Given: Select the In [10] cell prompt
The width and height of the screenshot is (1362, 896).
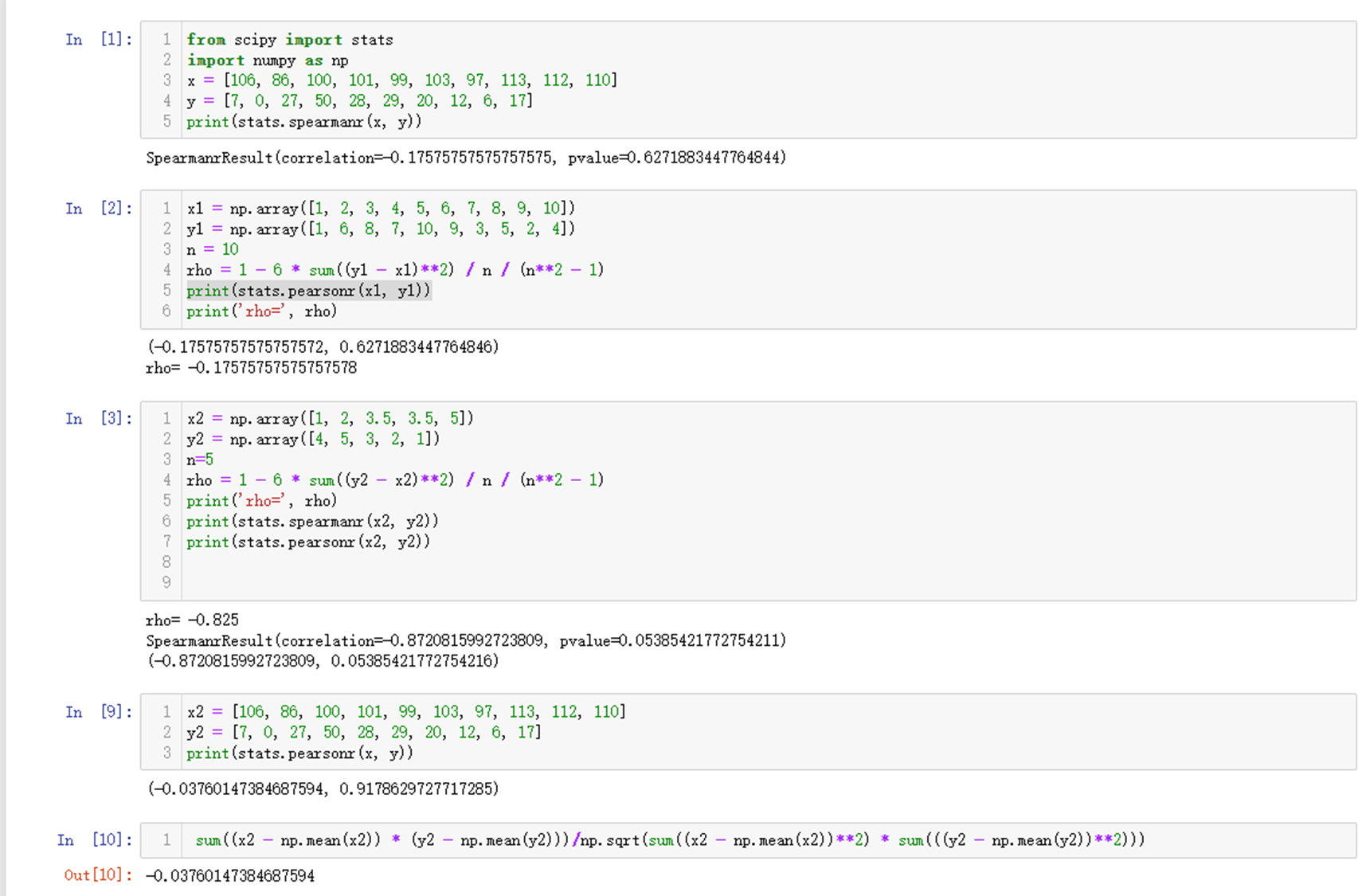Looking at the screenshot, I should click(x=95, y=840).
